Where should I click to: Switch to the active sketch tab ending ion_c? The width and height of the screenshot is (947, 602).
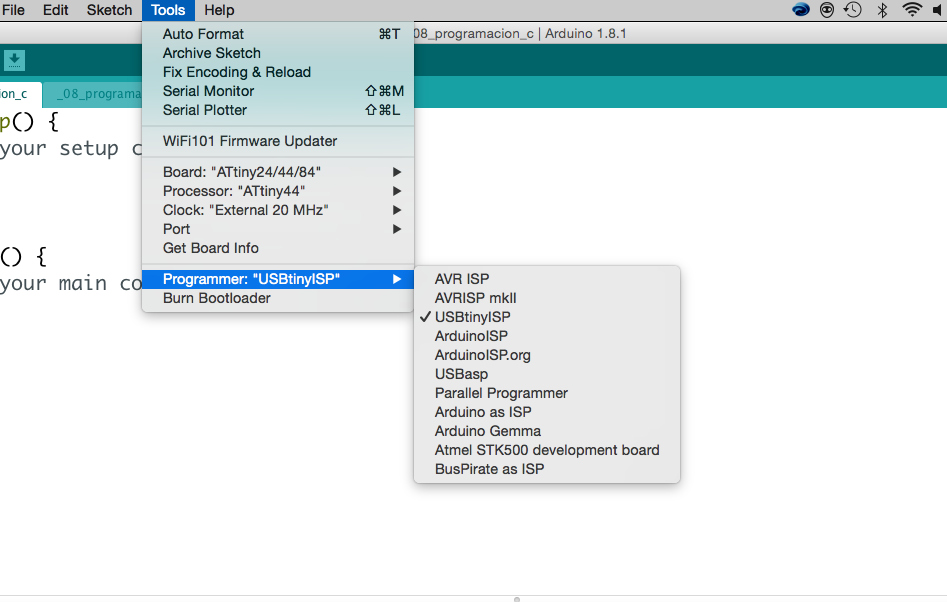click(20, 94)
